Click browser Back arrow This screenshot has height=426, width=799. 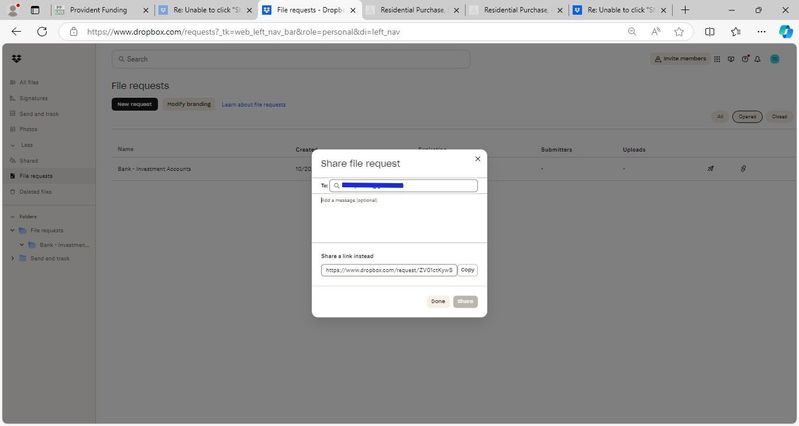coord(16,32)
